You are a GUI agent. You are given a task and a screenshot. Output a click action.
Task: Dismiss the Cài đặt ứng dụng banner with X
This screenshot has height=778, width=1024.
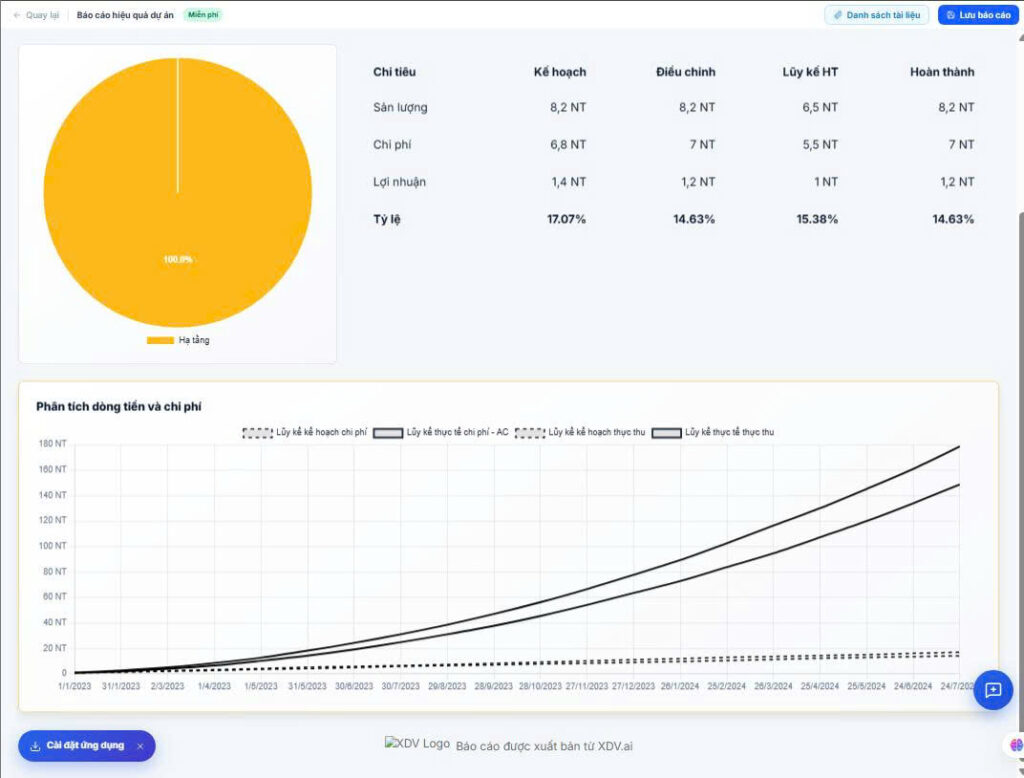[140, 746]
